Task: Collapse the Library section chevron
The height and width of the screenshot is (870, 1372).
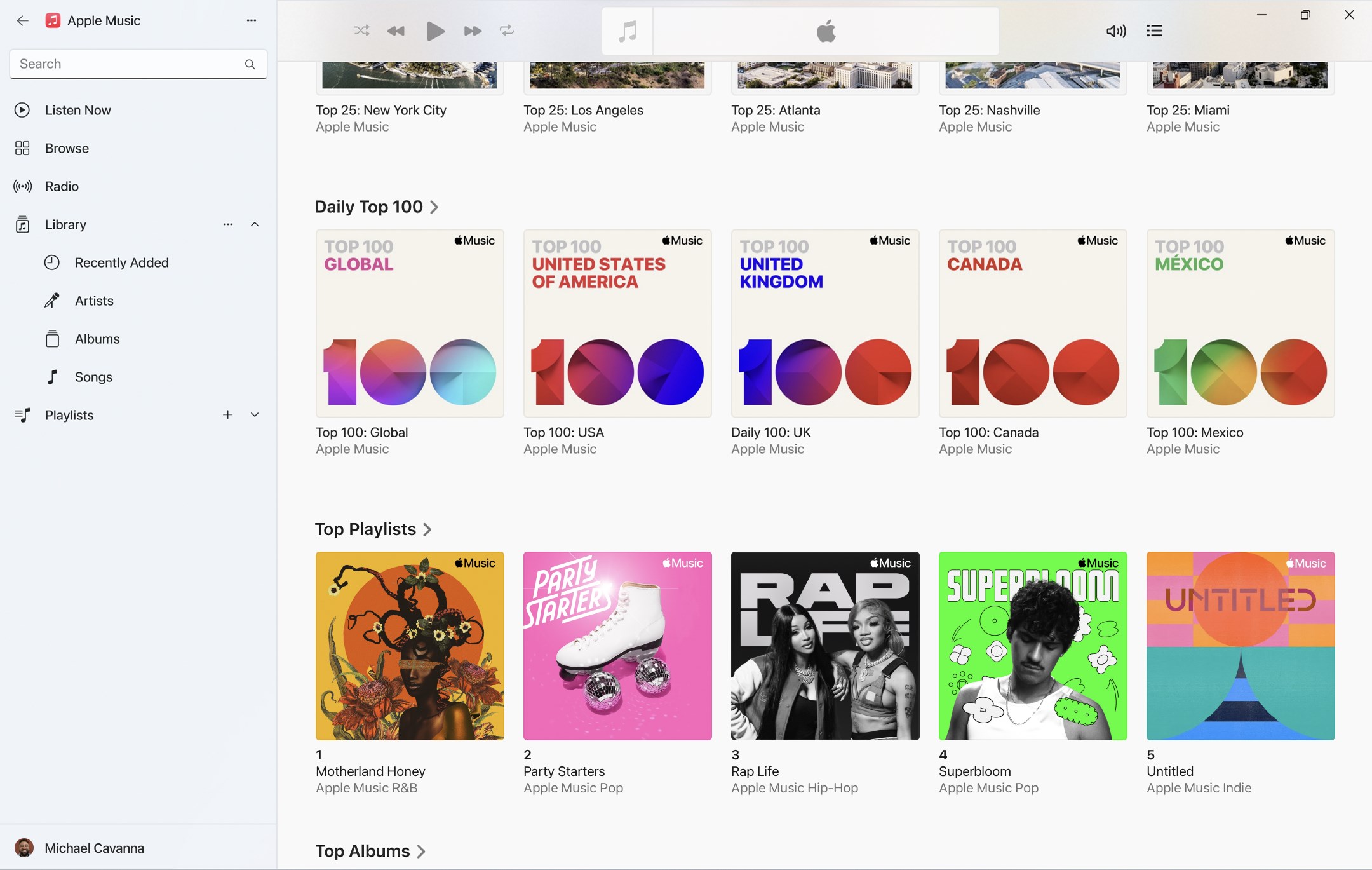Action: click(254, 224)
